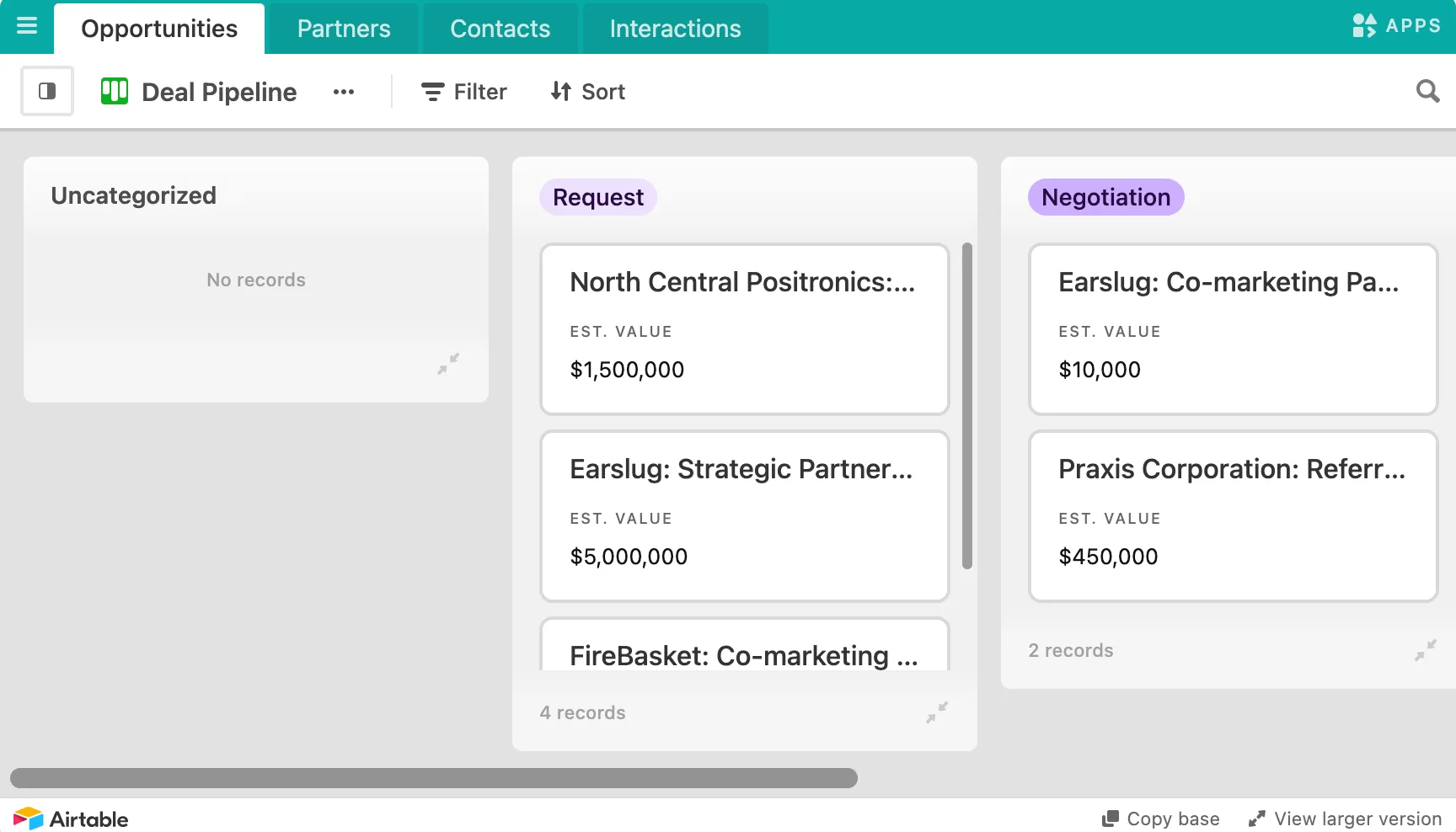Open the Contacts tab
The width and height of the screenshot is (1456, 832).
(x=500, y=29)
